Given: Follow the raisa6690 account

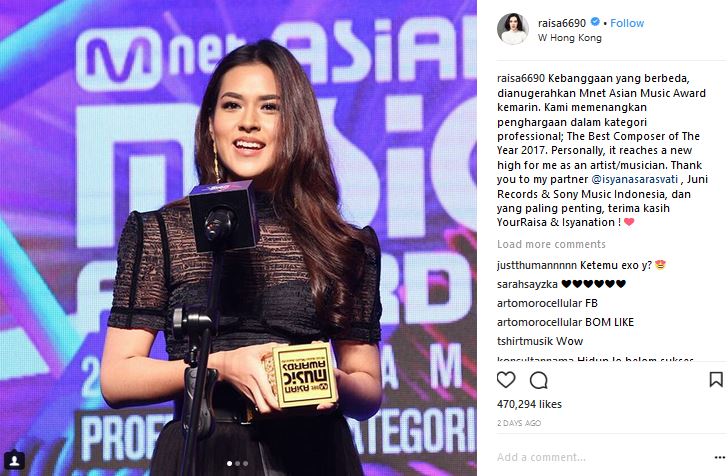Looking at the screenshot, I should click(x=627, y=23).
